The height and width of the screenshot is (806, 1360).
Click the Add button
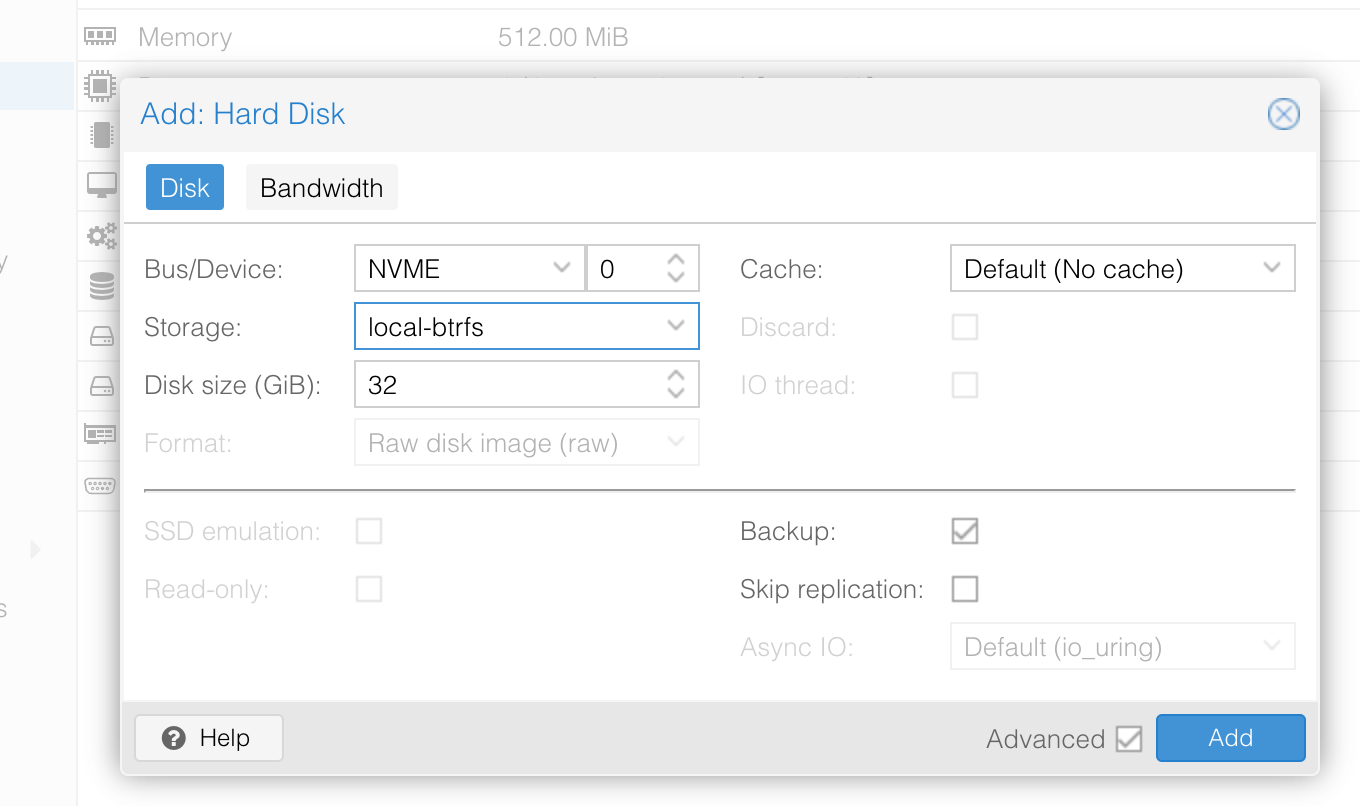(x=1231, y=738)
